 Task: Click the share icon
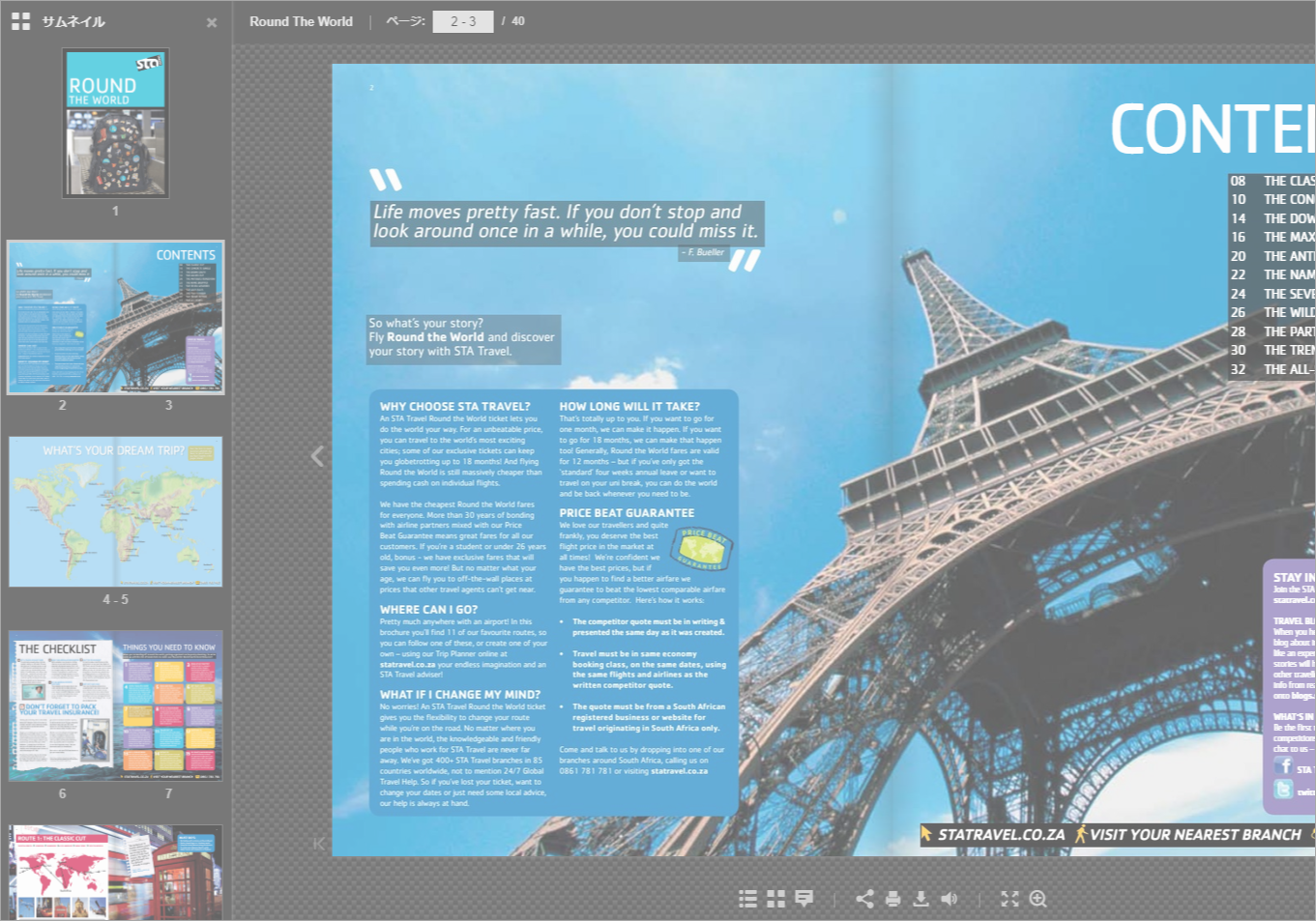pos(864,899)
